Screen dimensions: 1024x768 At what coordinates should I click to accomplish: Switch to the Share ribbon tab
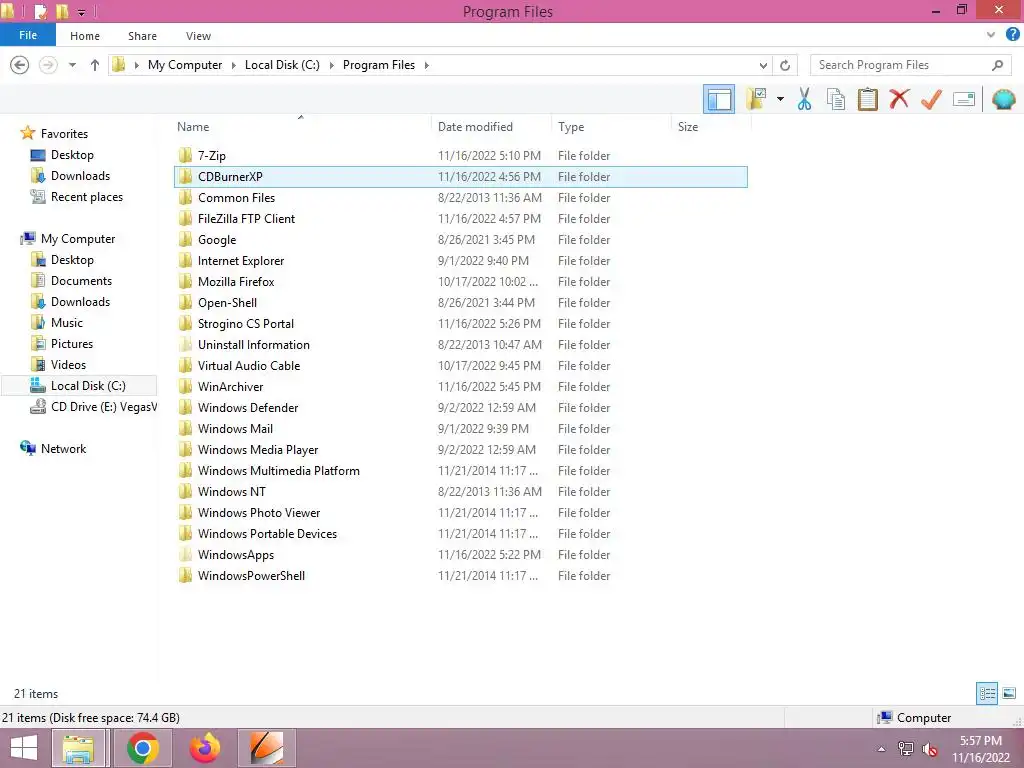142,36
